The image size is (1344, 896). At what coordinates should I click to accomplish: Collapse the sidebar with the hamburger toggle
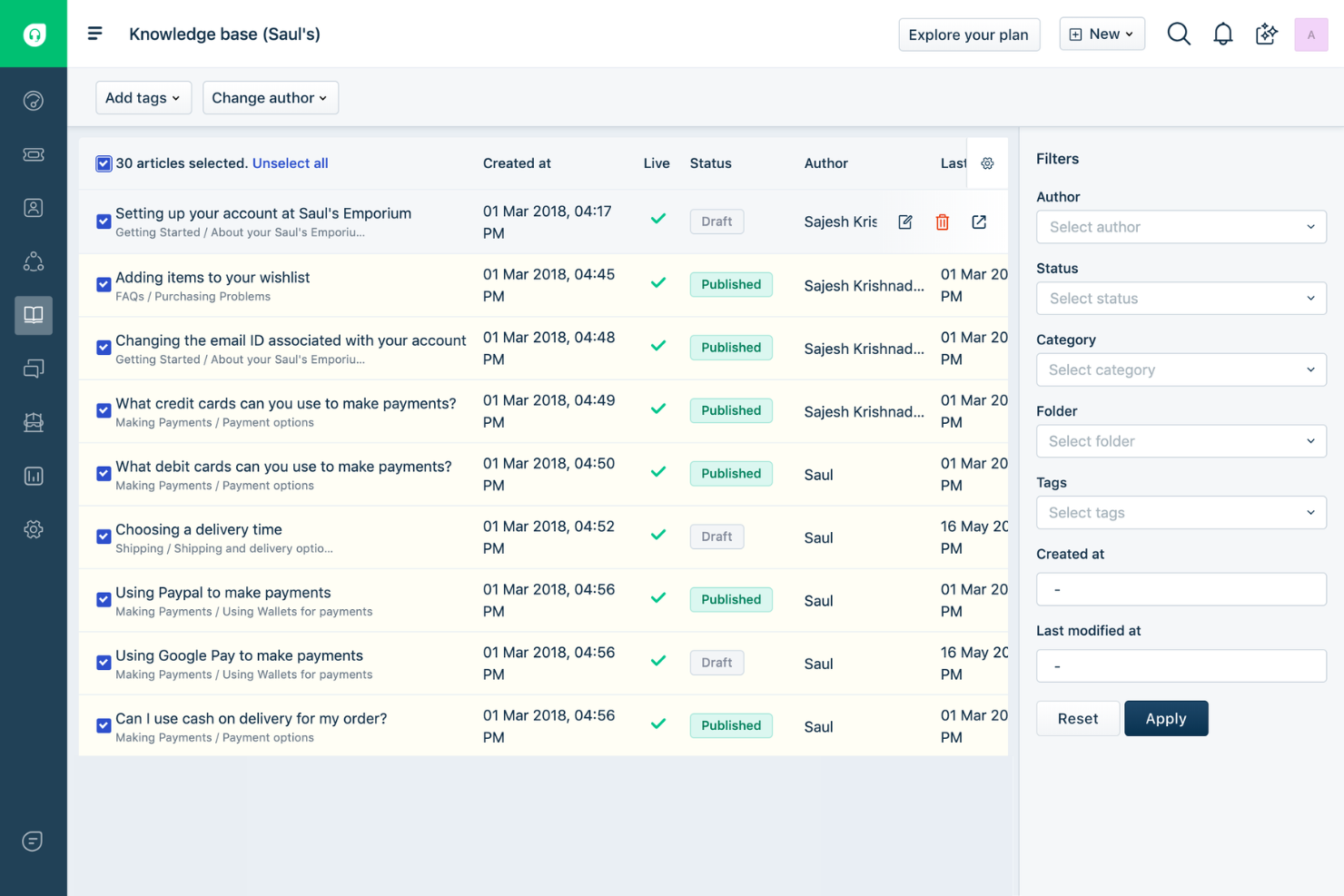pos(94,34)
